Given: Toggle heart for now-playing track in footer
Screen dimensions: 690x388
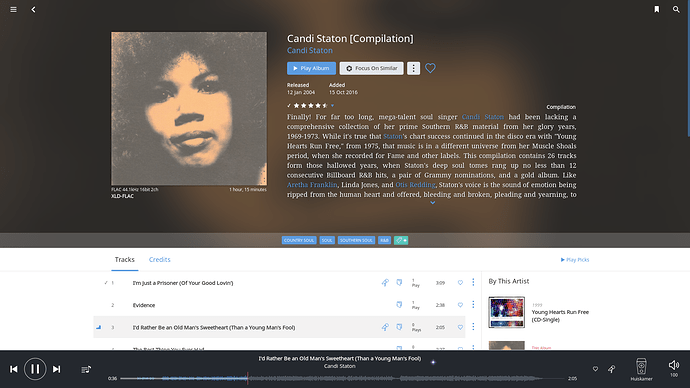Looking at the screenshot, I should pyautogui.click(x=595, y=369).
